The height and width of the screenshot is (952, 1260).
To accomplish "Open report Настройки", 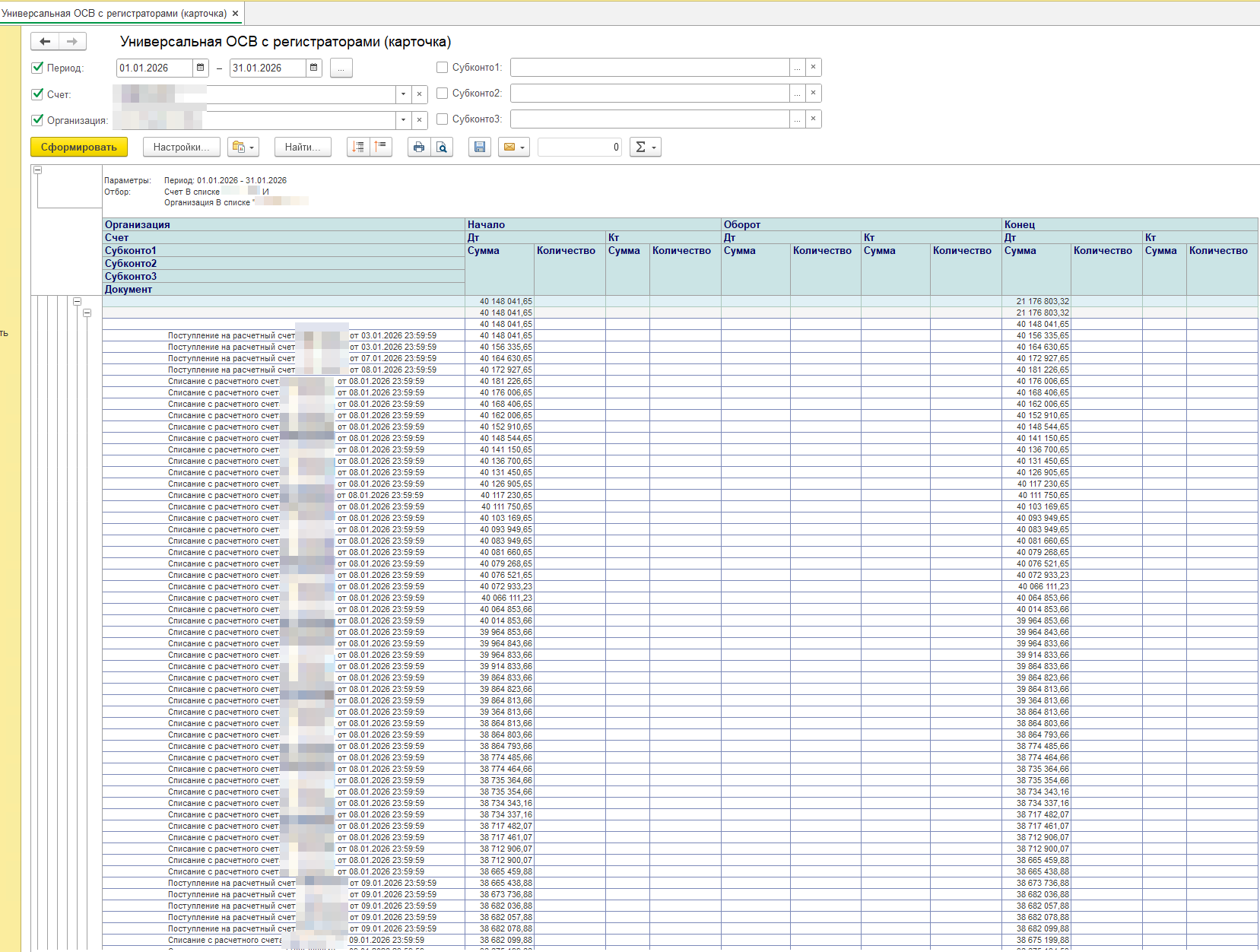I will pyautogui.click(x=181, y=147).
